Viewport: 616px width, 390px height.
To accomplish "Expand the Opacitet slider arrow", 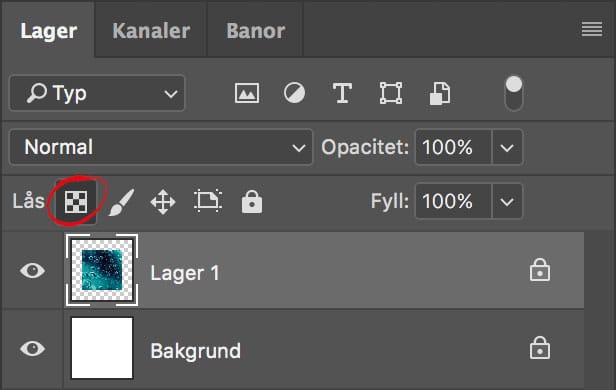I will [507, 148].
